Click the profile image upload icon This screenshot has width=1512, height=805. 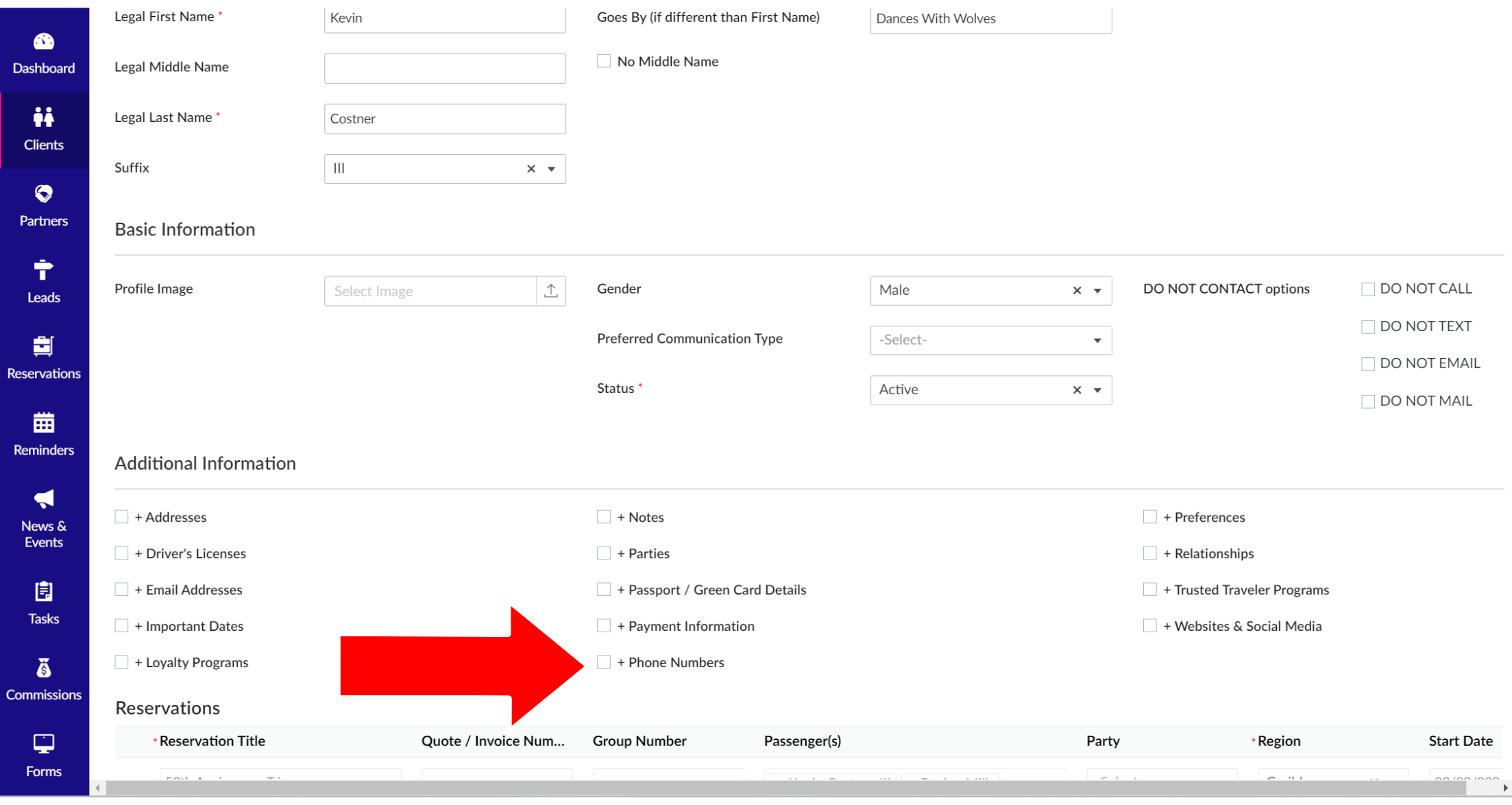pyautogui.click(x=550, y=291)
